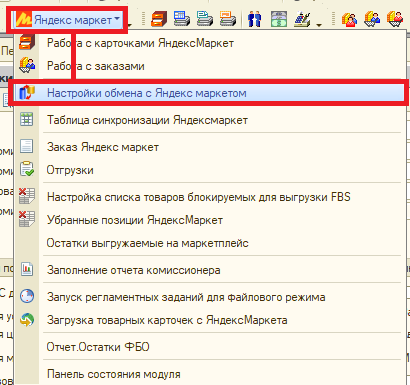The height and width of the screenshot is (385, 410).
Task: Expand the arrow right of the cash register icon
Action: pos(319,25)
